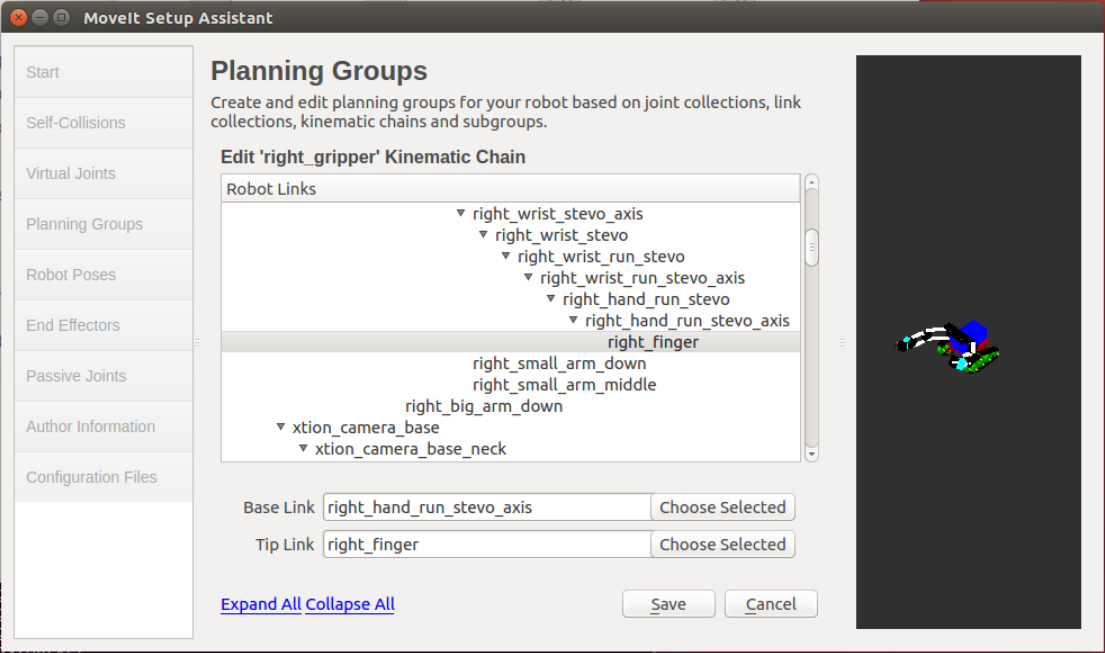Click the Collapse All link
Image resolution: width=1105 pixels, height=653 pixels.
pos(350,604)
